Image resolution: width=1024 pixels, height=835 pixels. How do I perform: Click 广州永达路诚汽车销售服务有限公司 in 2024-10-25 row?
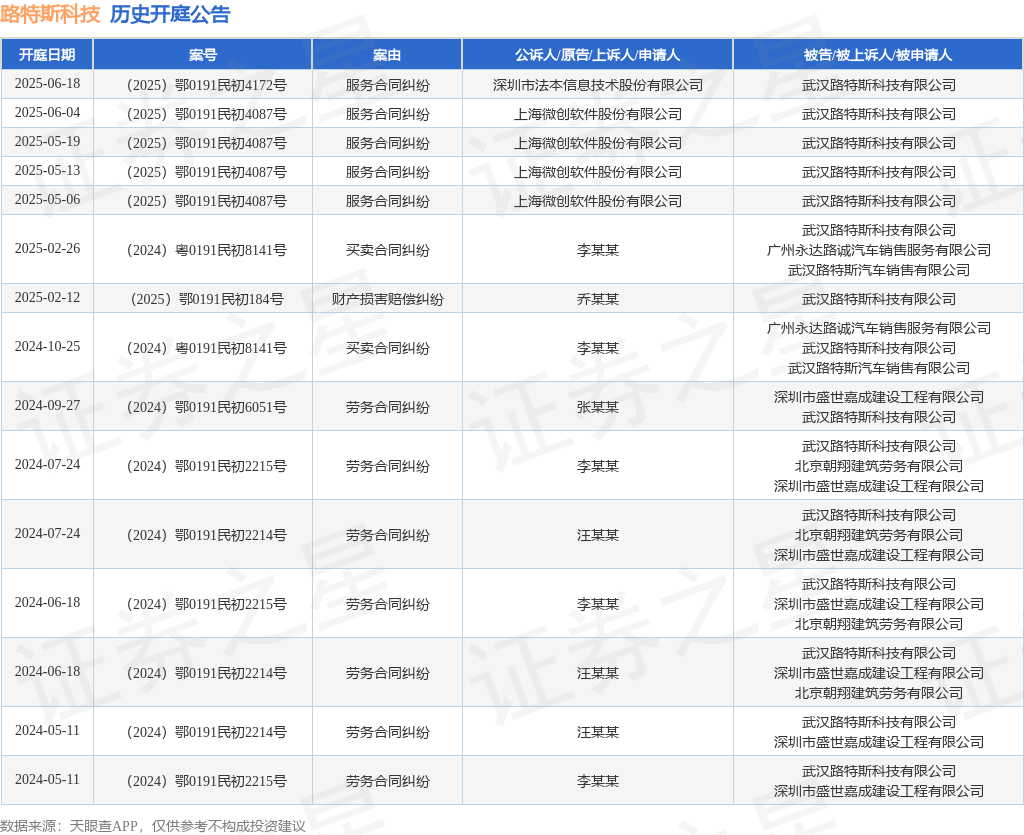click(x=878, y=328)
